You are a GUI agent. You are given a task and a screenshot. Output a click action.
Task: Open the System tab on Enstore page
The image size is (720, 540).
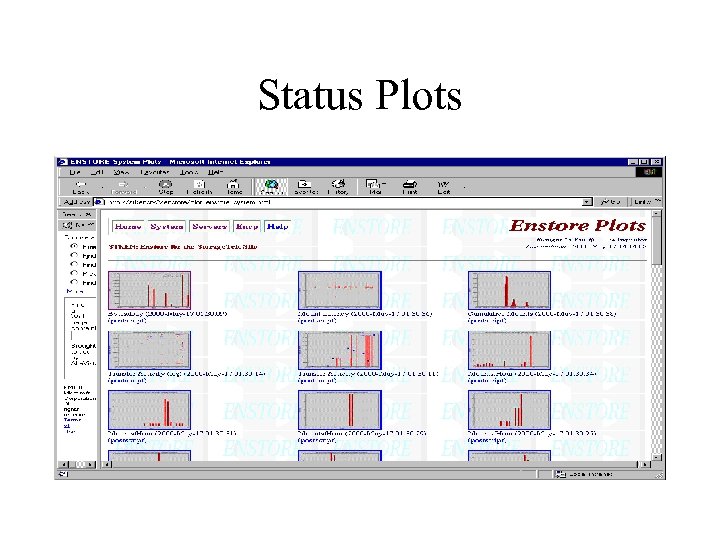167,226
